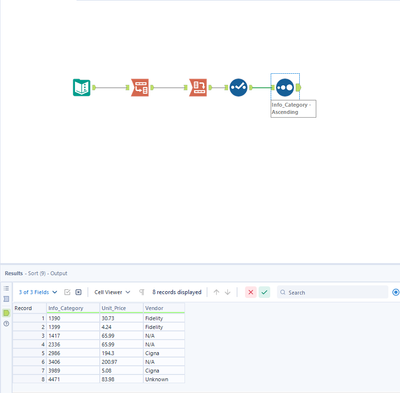The width and height of the screenshot is (400, 393).
Task: Select Info_Category cell 3406
Action: pos(73,362)
